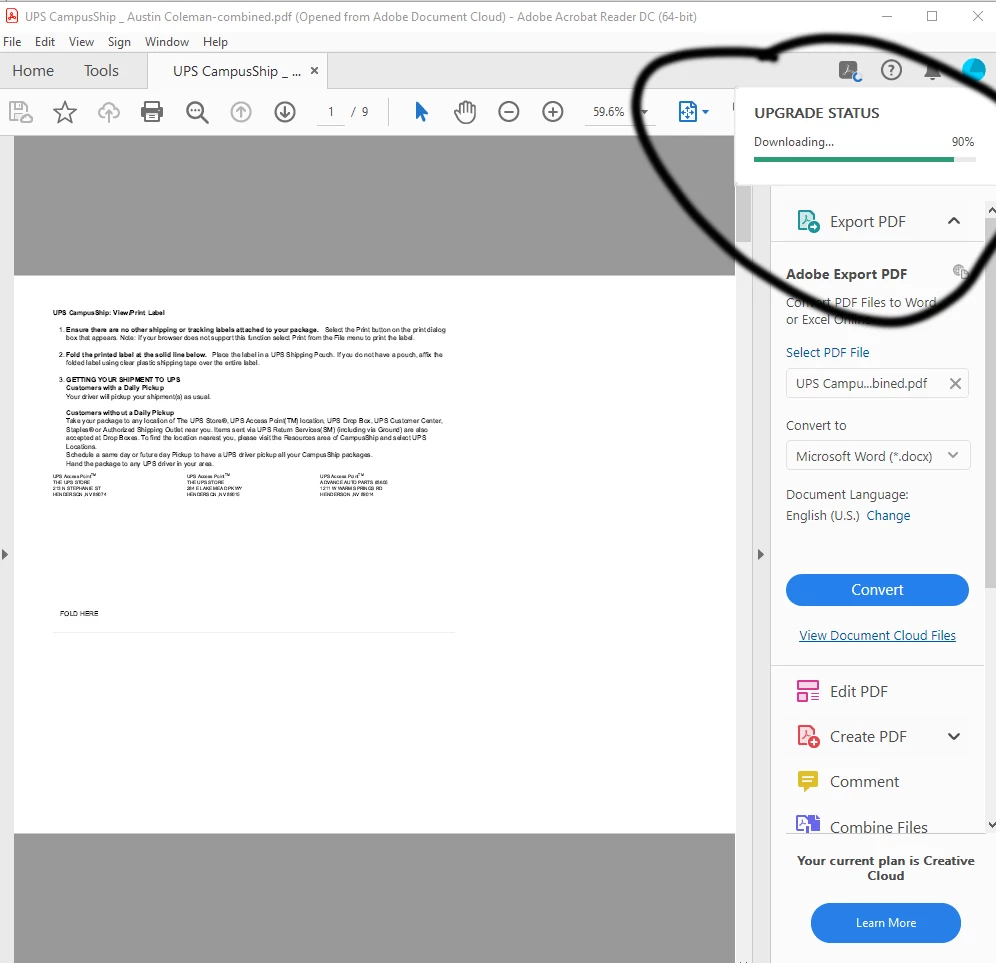Collapse the right tools pane arrow
The height and width of the screenshot is (963, 996).
[x=761, y=554]
